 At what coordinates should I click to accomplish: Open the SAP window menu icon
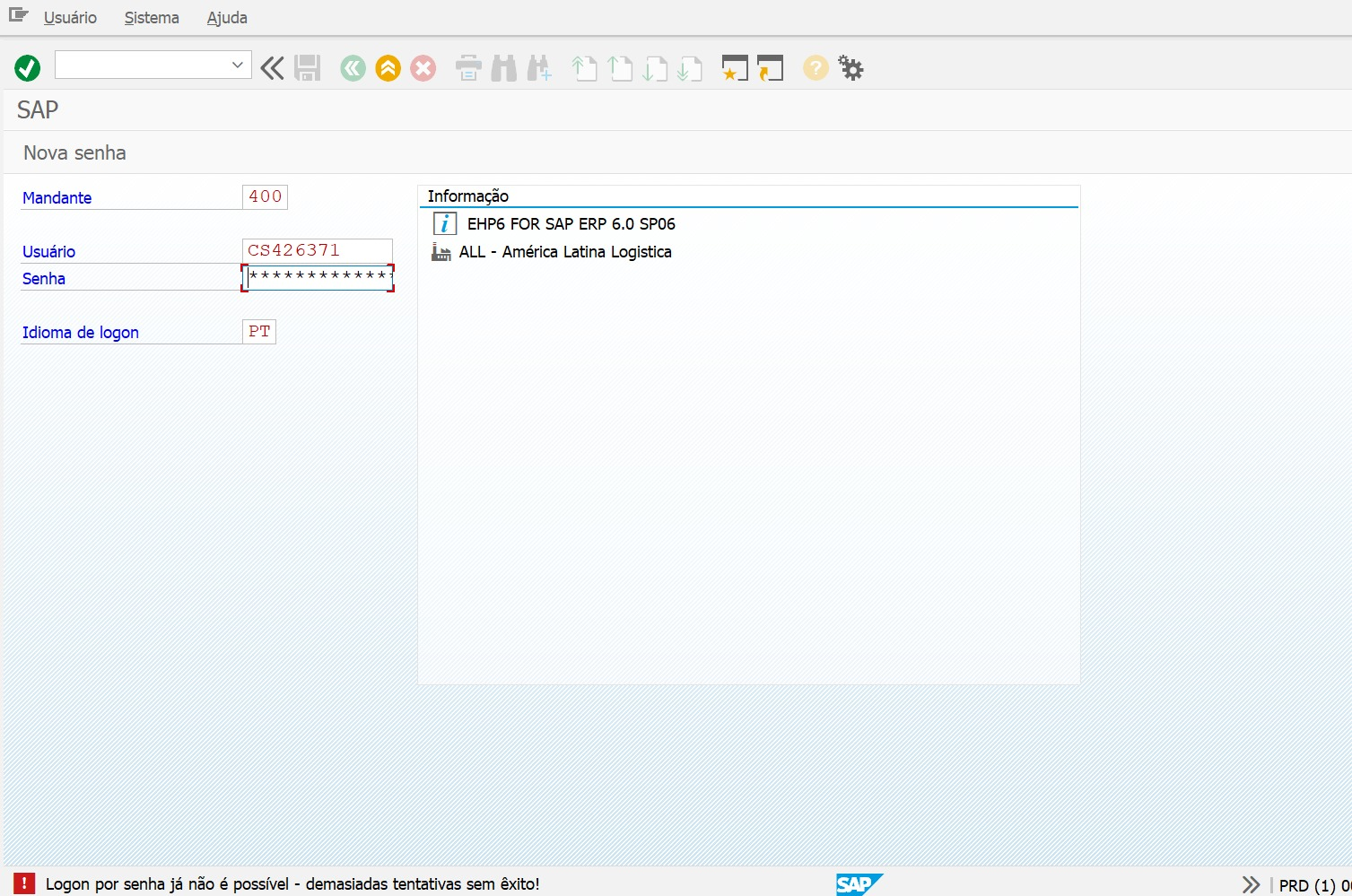[18, 15]
